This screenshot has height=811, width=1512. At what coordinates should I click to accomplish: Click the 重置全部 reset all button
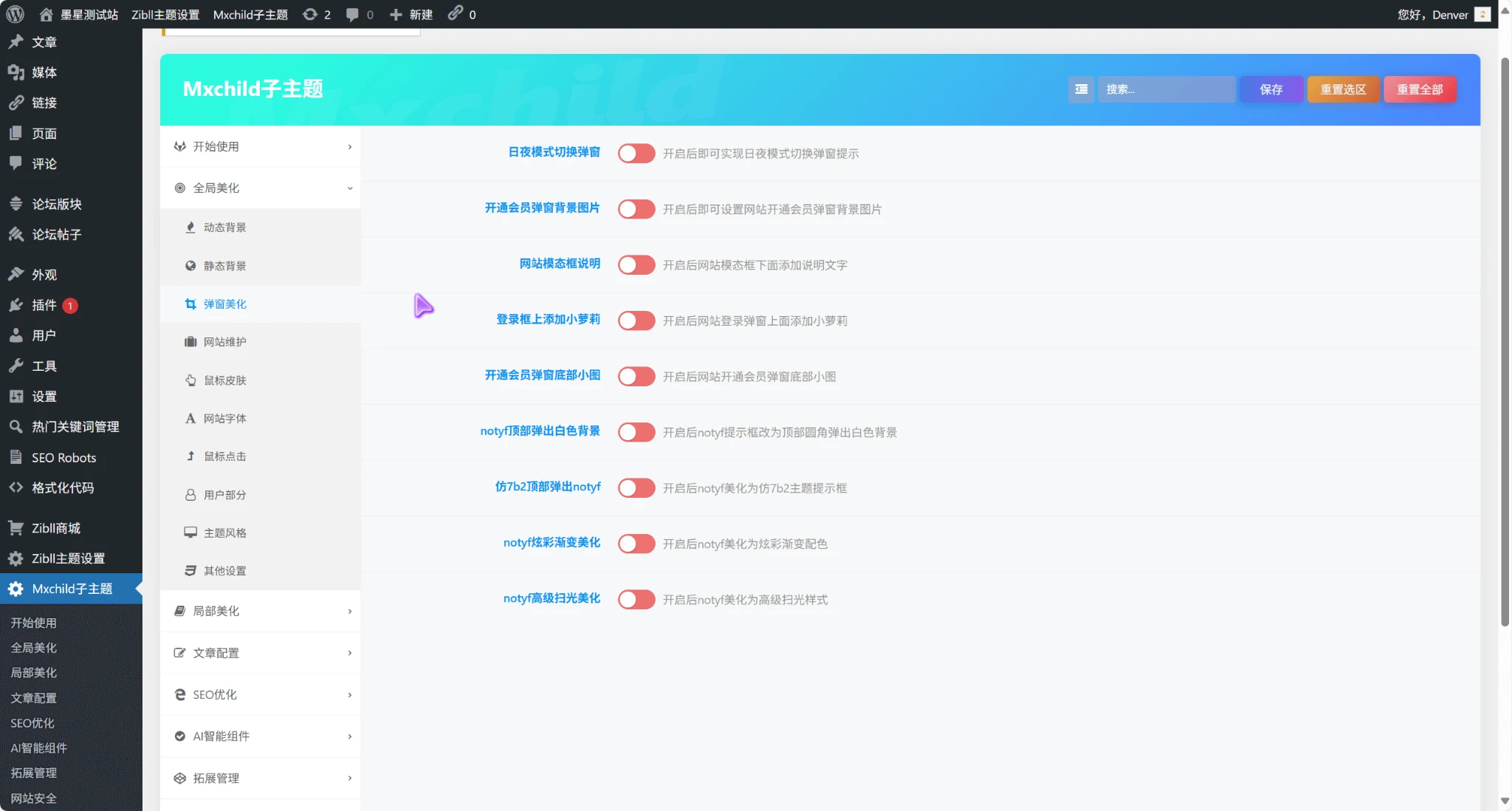click(x=1419, y=89)
